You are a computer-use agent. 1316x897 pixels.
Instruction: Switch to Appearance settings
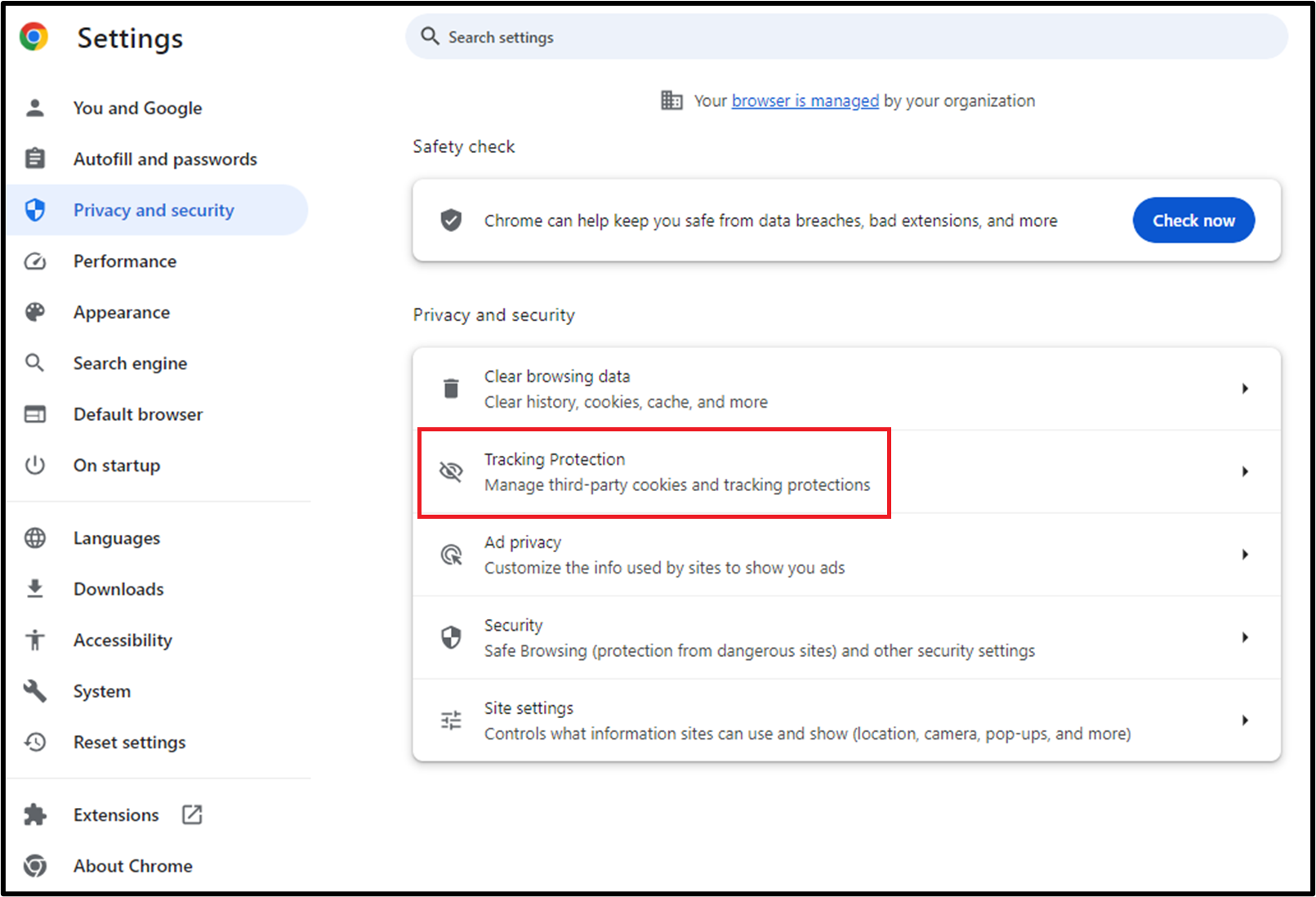pos(122,312)
